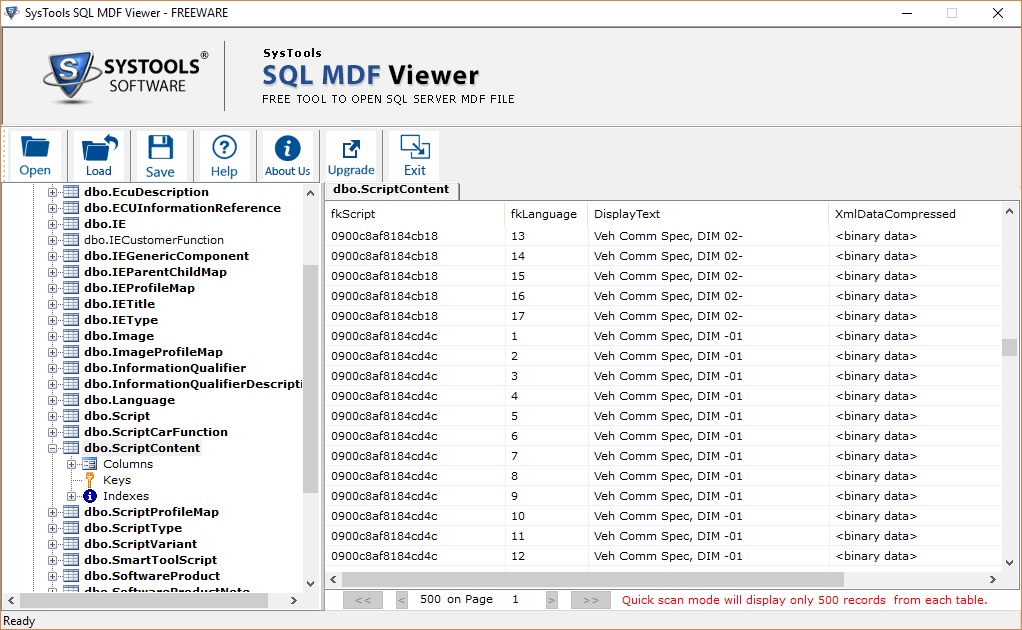Viewport: 1022px width, 630px height.
Task: Expand the dbo.IEGenericComponent table node
Action: coord(52,256)
